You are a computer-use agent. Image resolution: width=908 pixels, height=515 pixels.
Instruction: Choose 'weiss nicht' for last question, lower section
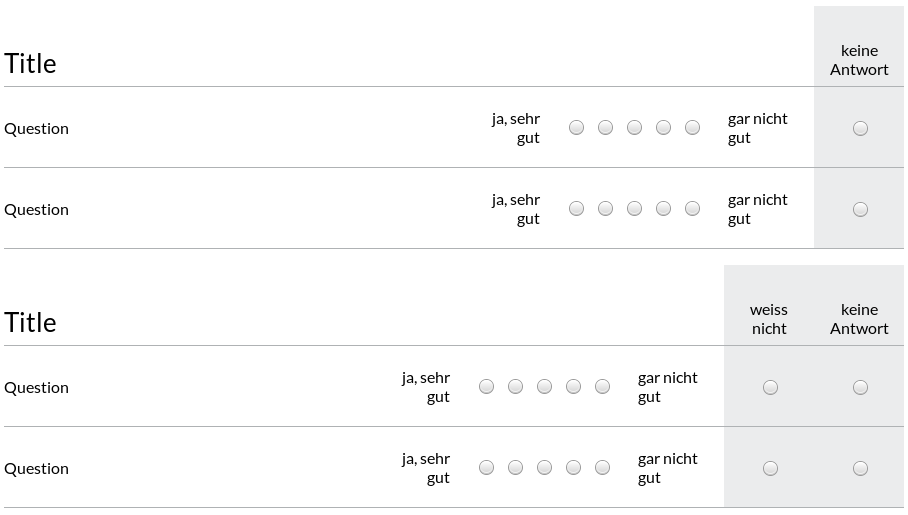(770, 468)
